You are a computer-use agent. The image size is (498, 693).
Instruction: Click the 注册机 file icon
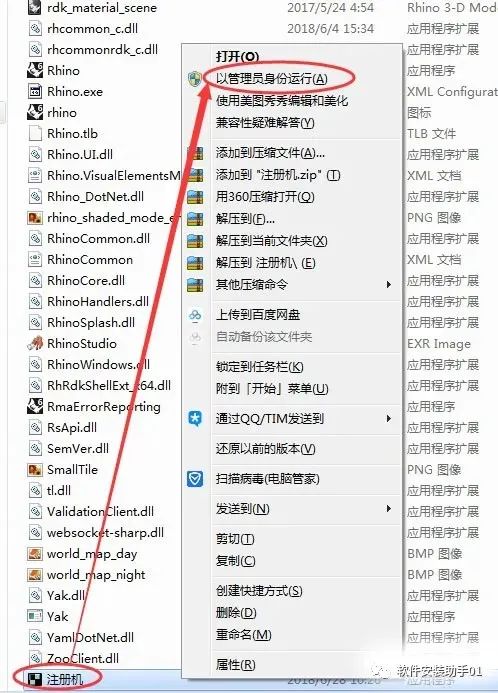click(x=35, y=679)
